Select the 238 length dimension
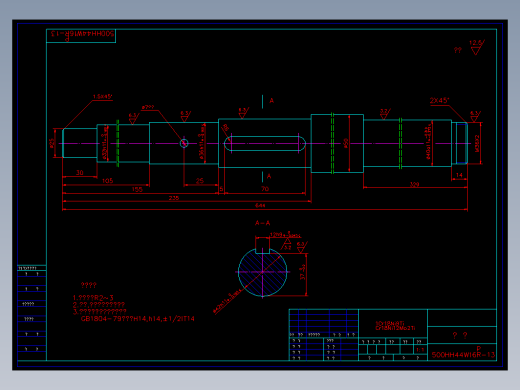 click(174, 198)
